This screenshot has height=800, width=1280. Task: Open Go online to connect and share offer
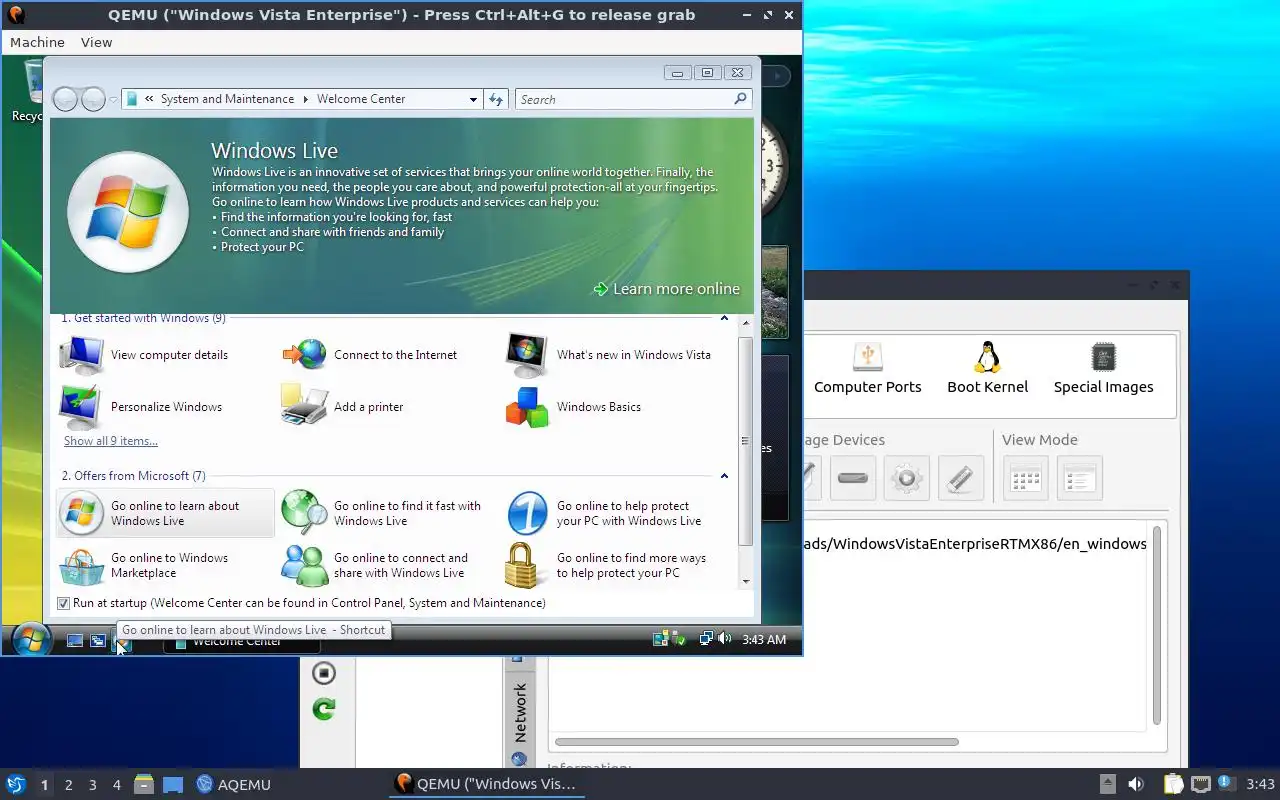375,565
